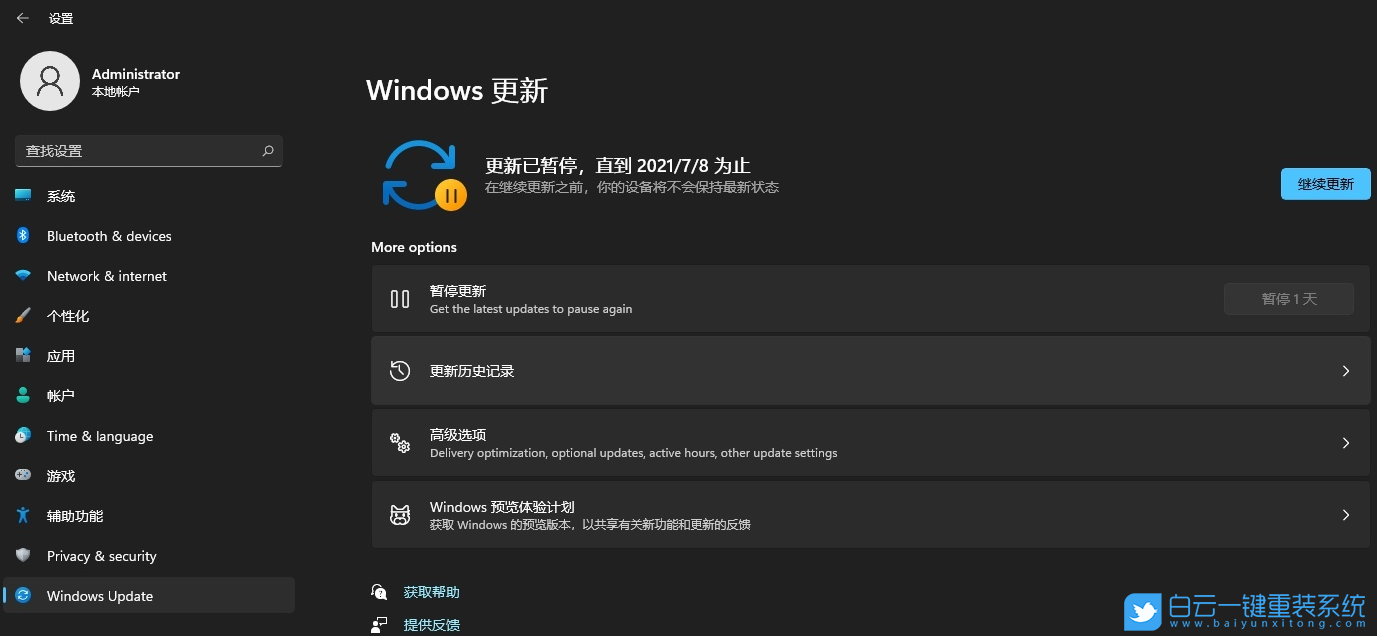The width and height of the screenshot is (1377, 636).
Task: Expand the 高级选项 advanced options row
Action: point(870,442)
